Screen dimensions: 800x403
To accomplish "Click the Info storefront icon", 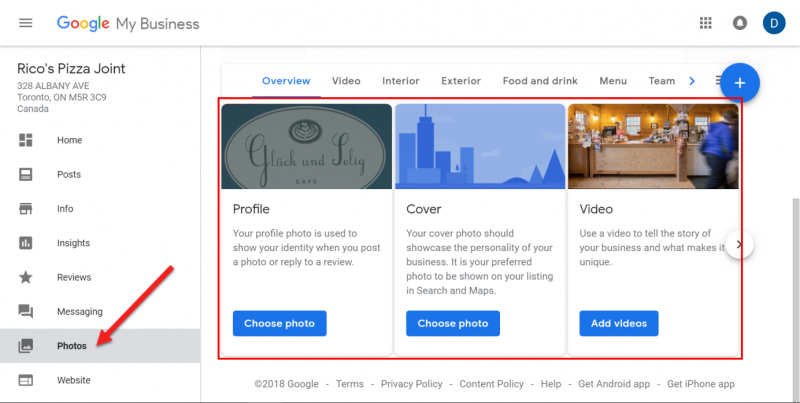I will (x=26, y=209).
